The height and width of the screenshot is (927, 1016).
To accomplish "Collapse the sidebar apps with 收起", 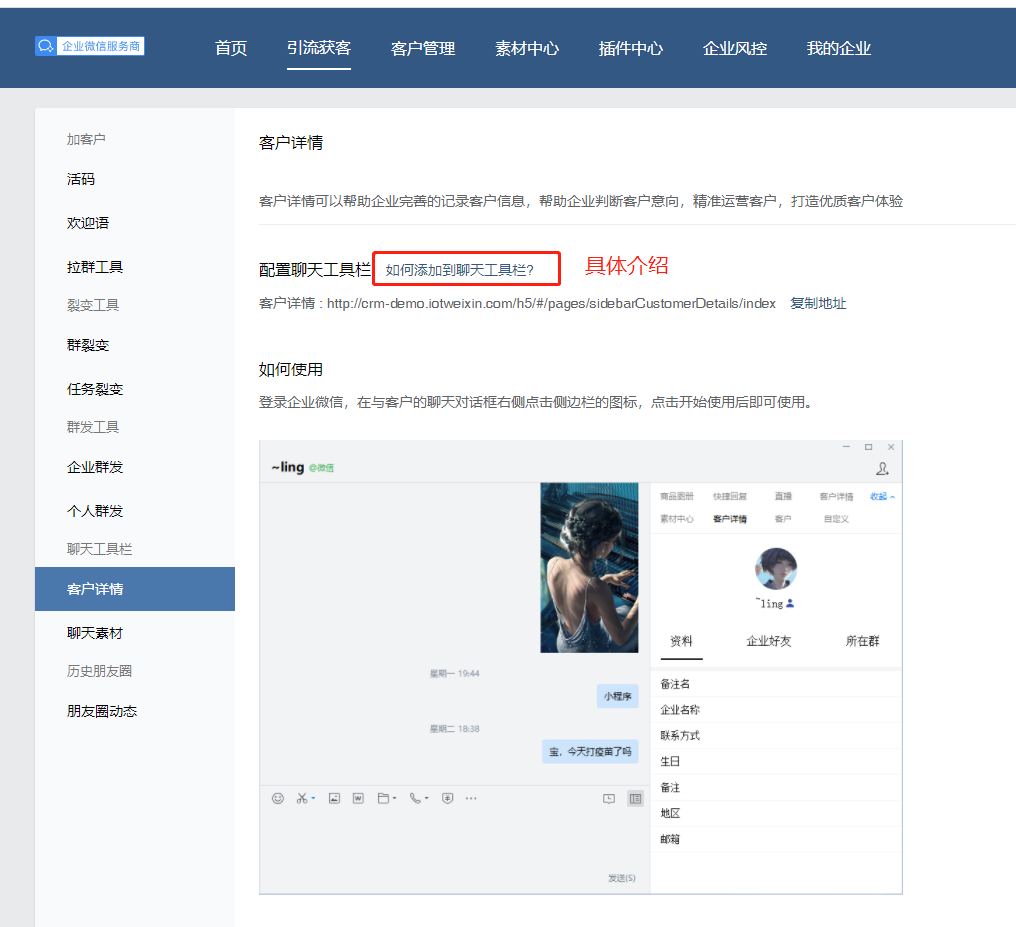I will point(882,496).
